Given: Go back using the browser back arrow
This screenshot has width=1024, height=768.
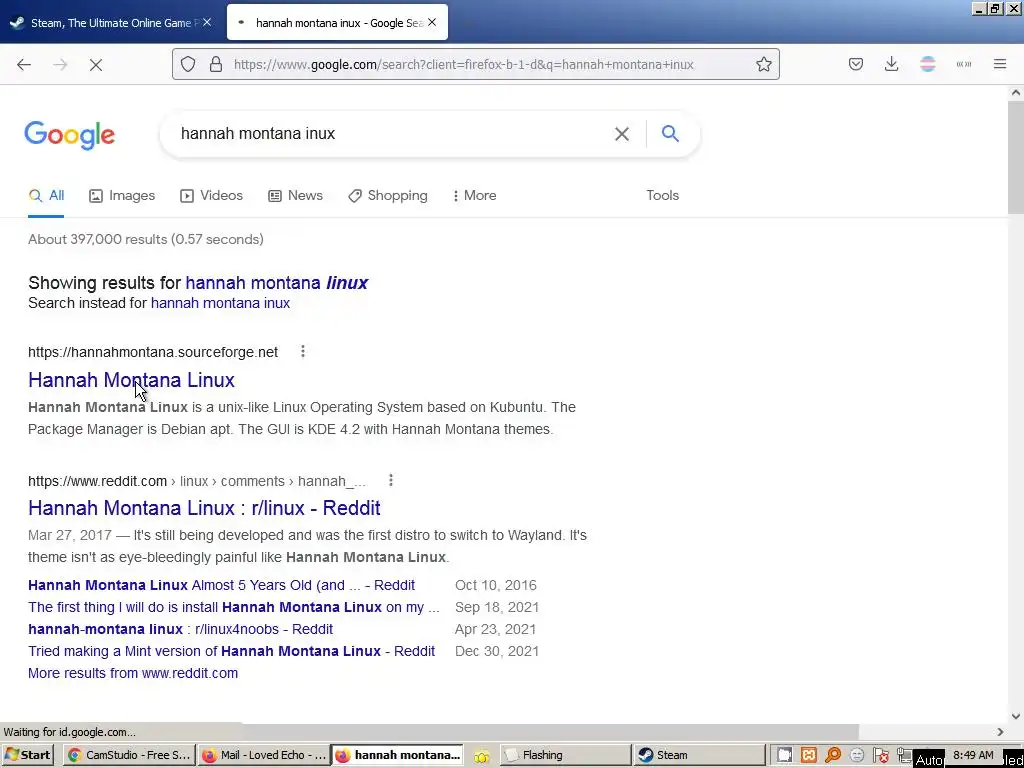Looking at the screenshot, I should click(x=24, y=64).
